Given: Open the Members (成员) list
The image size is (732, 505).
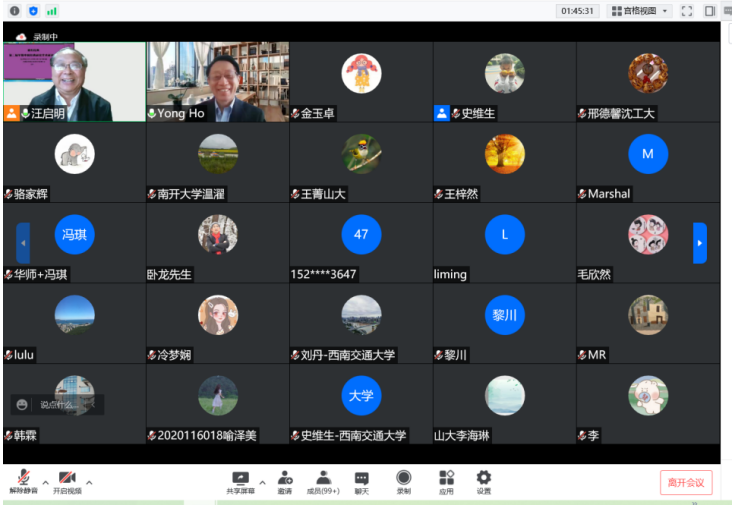Looking at the screenshot, I should (x=323, y=481).
